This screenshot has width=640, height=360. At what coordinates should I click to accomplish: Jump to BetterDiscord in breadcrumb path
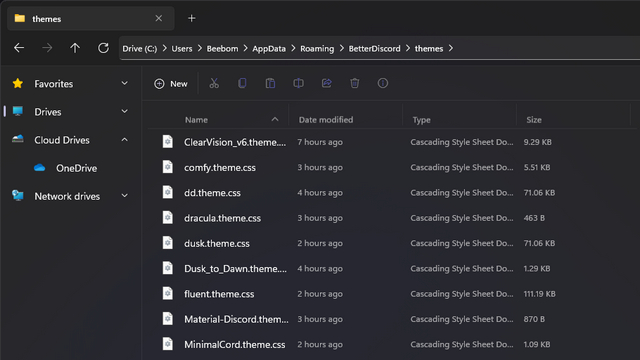[x=374, y=49]
